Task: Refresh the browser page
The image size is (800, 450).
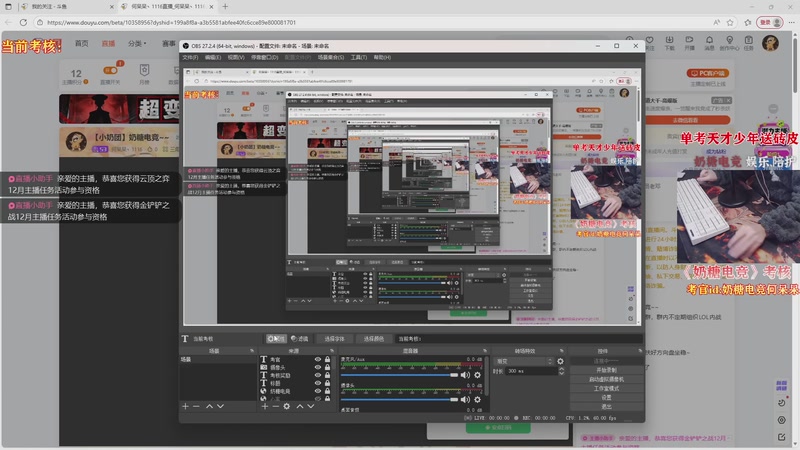Action: click(23, 22)
